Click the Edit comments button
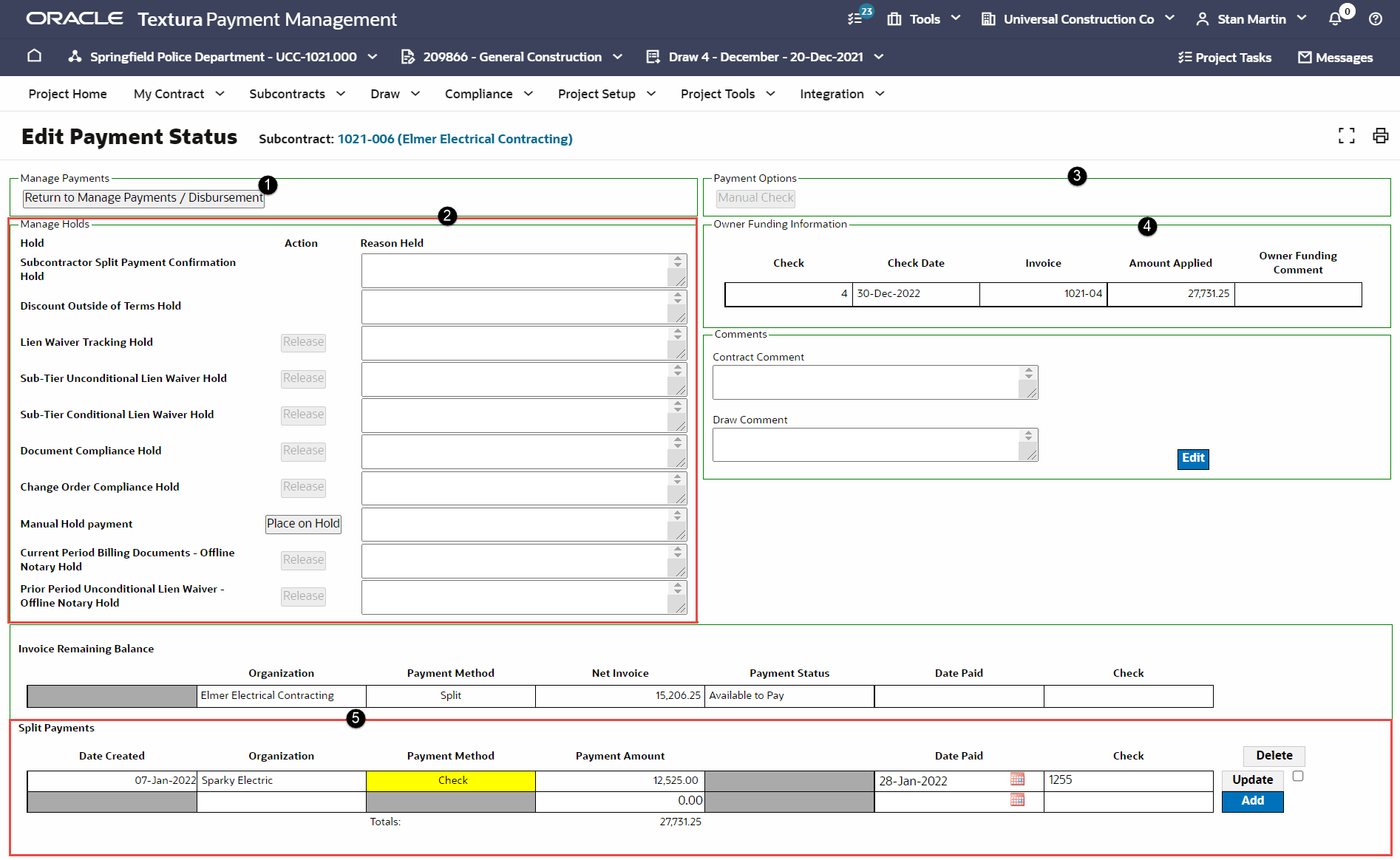 [x=1193, y=459]
